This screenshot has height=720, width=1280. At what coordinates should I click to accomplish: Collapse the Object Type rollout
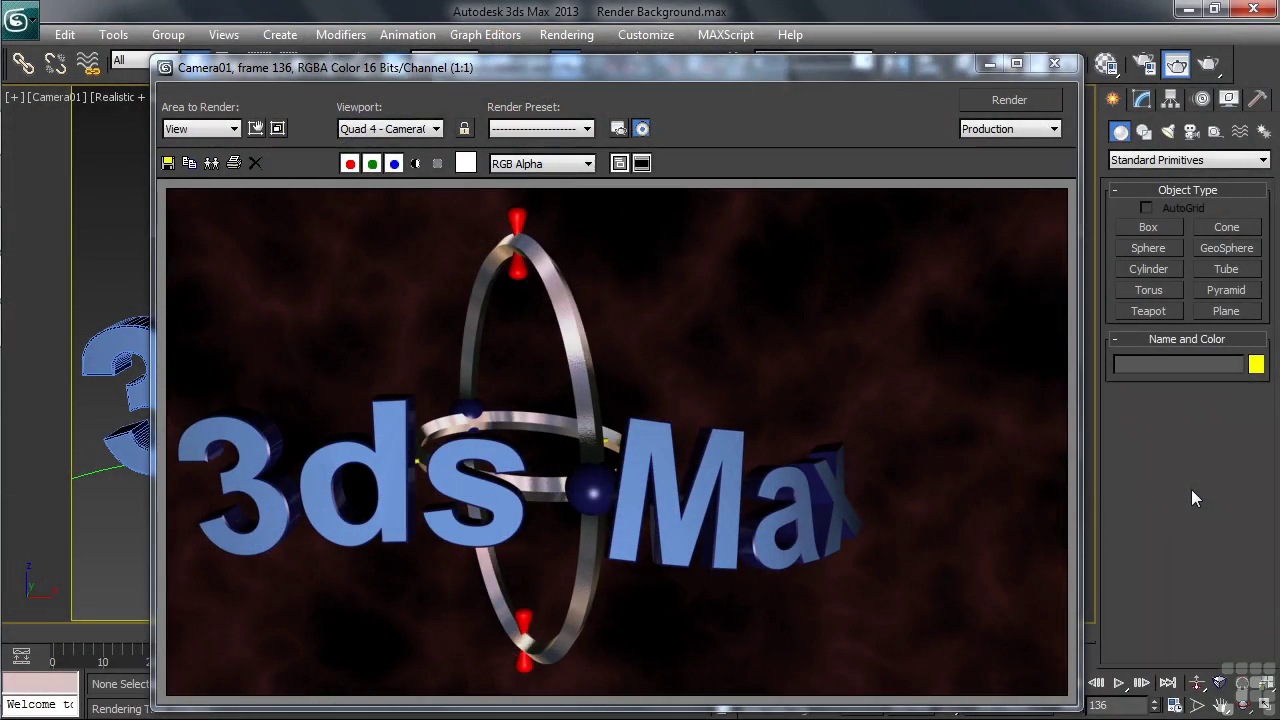coord(1187,190)
